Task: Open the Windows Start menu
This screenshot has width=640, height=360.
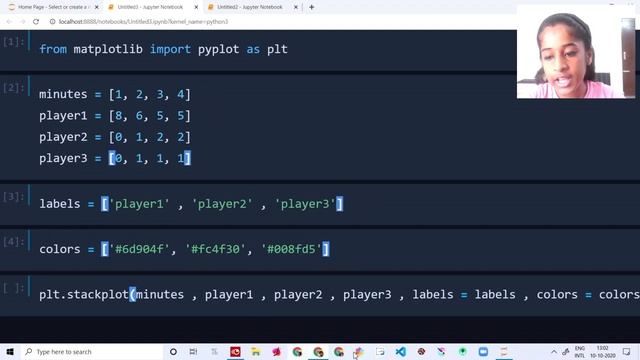Action: coord(10,351)
